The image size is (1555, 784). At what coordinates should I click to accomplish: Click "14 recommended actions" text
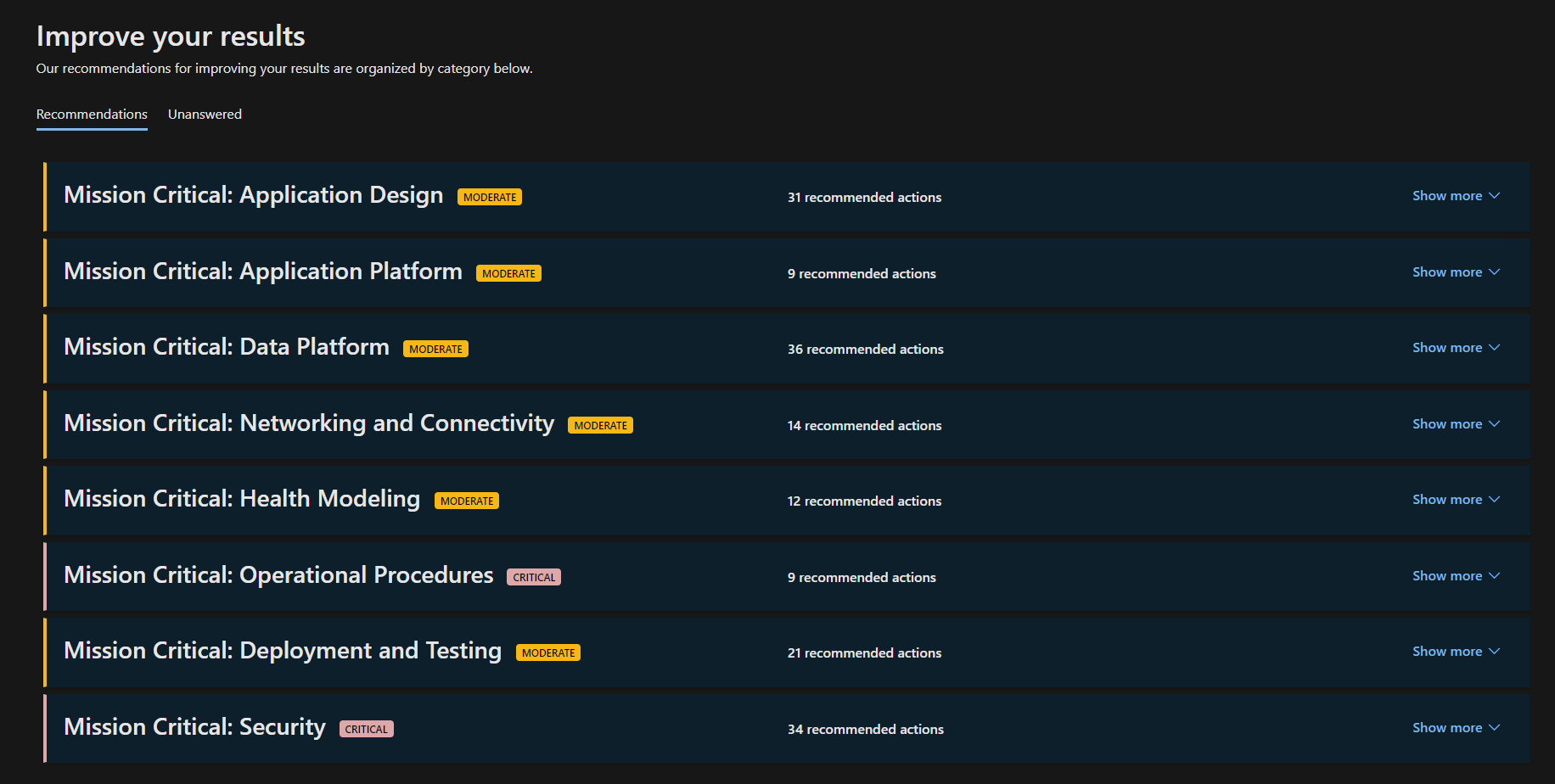pos(864,425)
